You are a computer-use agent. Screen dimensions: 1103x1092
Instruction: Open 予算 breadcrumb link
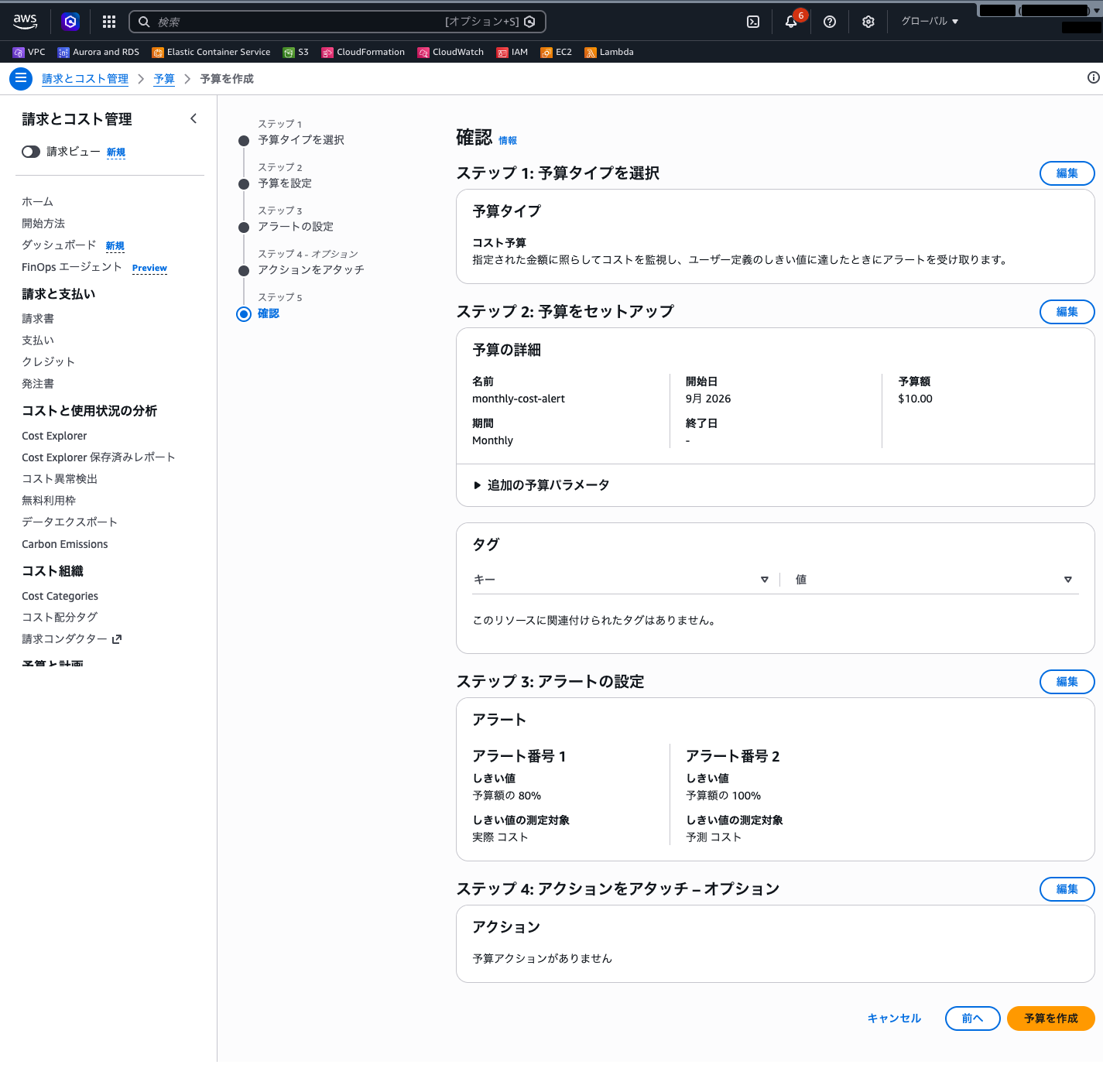[x=164, y=79]
